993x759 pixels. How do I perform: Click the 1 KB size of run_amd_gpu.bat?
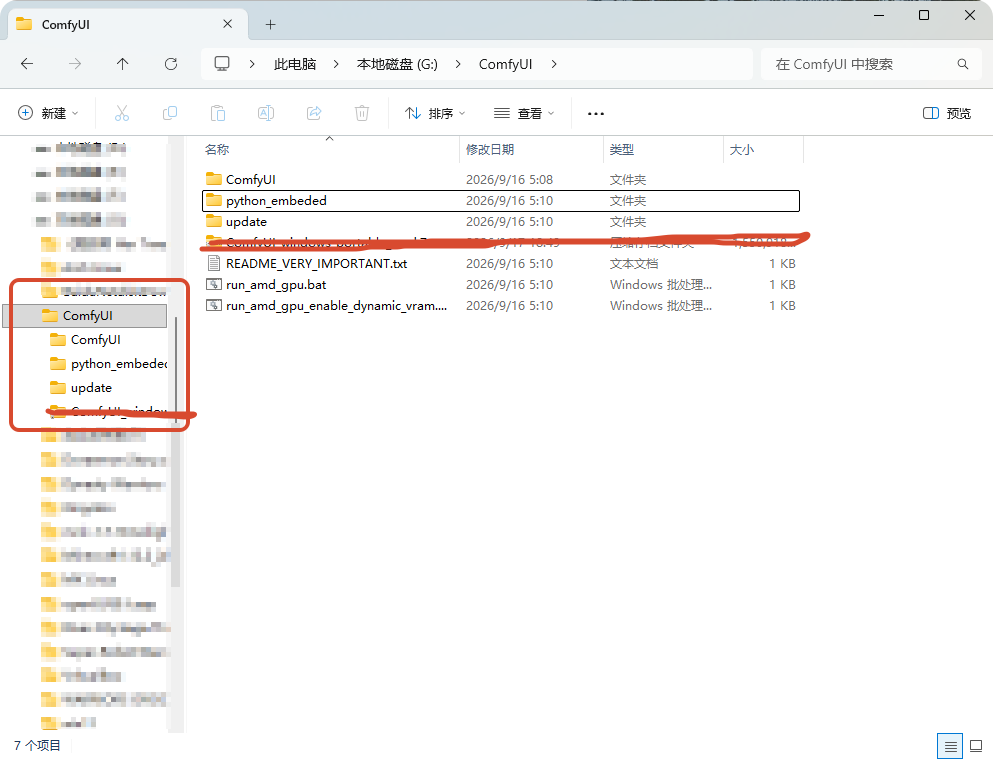tap(782, 285)
